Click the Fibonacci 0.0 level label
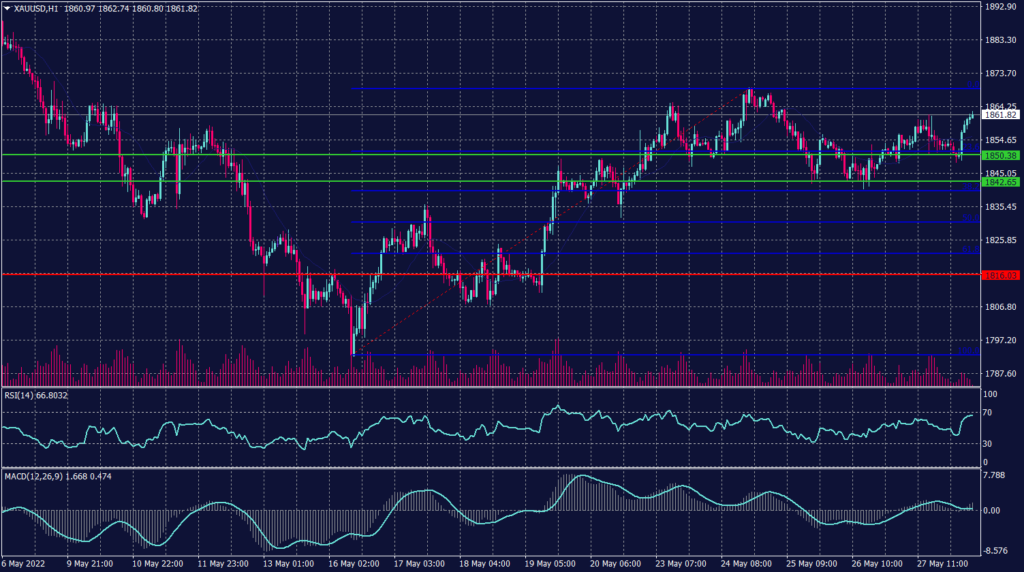Image resolution: width=1024 pixels, height=572 pixels. point(968,86)
